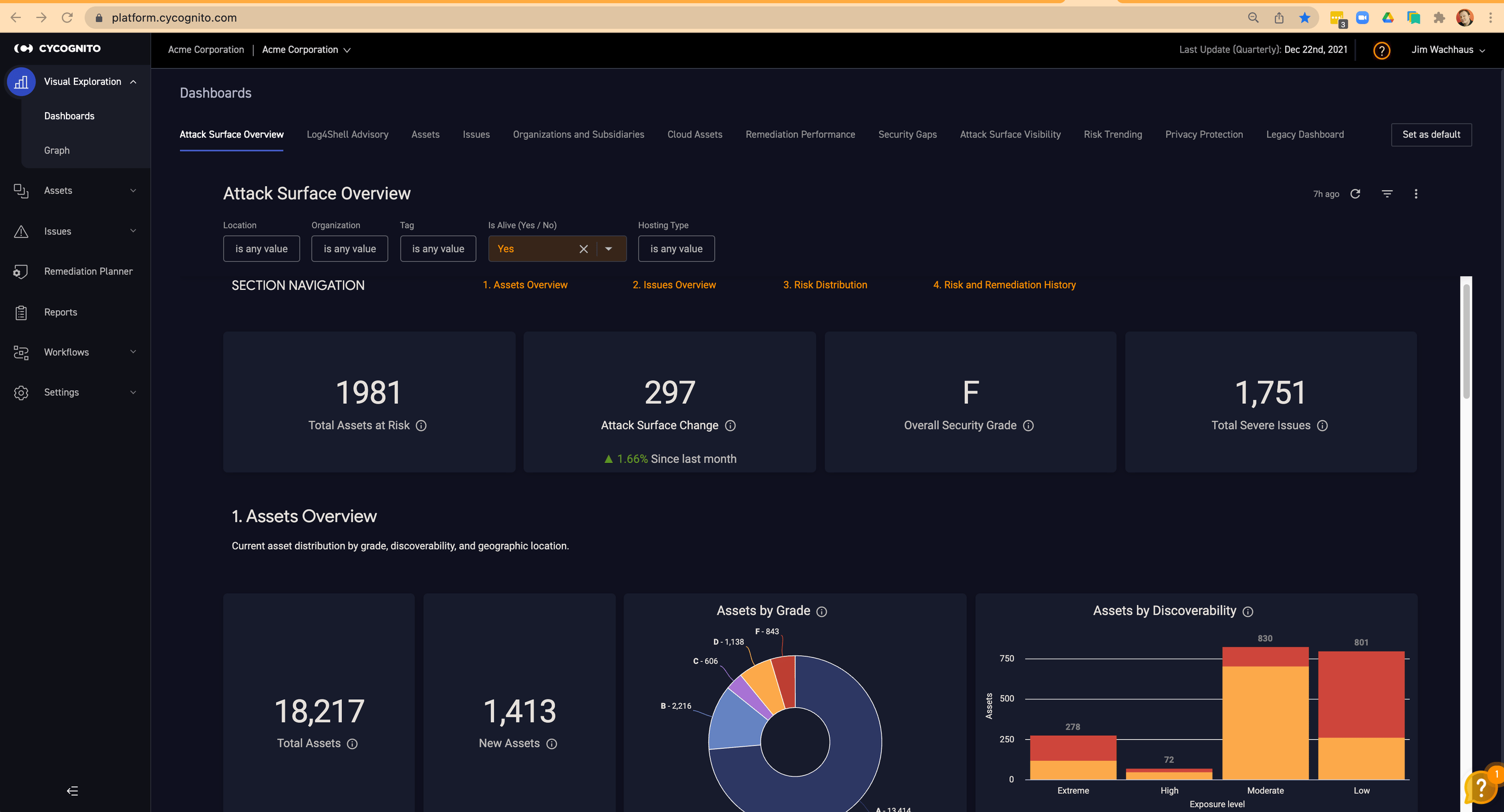The width and height of the screenshot is (1504, 812).
Task: Click the Assets sidebar icon
Action: (21, 191)
